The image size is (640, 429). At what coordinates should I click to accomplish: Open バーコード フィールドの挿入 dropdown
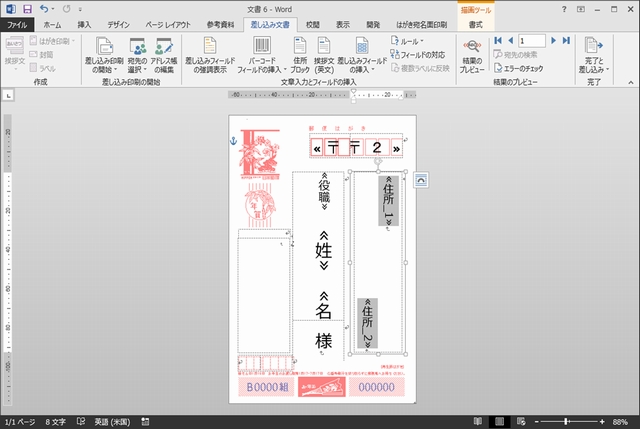[x=262, y=55]
